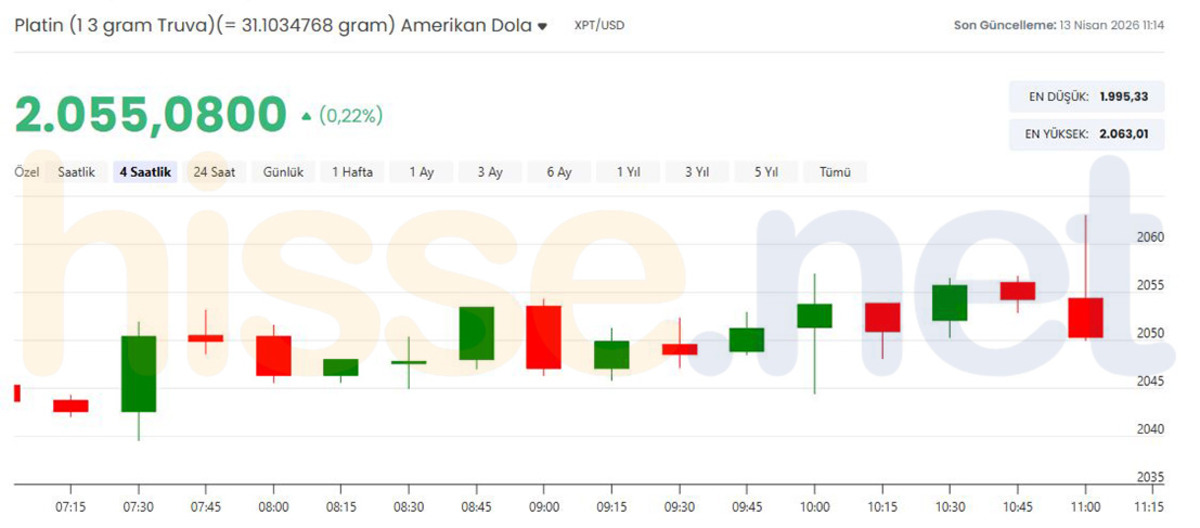Screen dimensions: 1200x528
Task: Select the 3 Ay range
Action: (490, 172)
